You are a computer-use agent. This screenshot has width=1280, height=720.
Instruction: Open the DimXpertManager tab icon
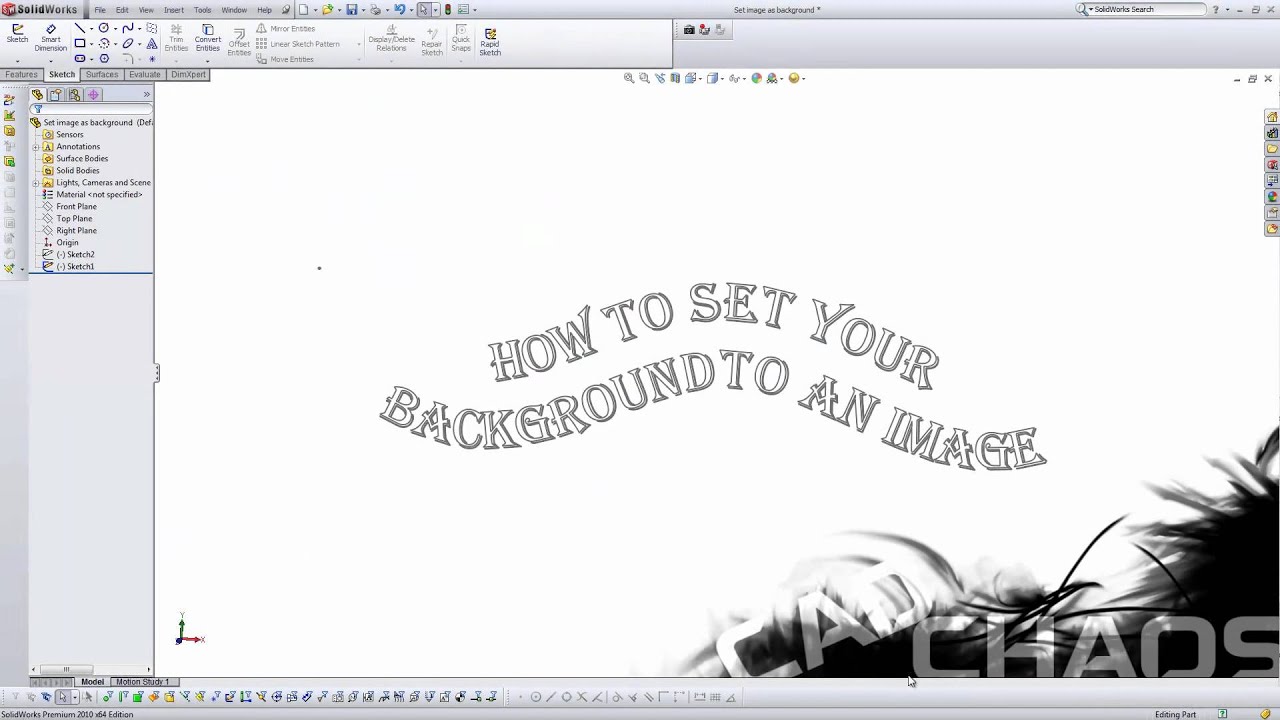[x=93, y=95]
